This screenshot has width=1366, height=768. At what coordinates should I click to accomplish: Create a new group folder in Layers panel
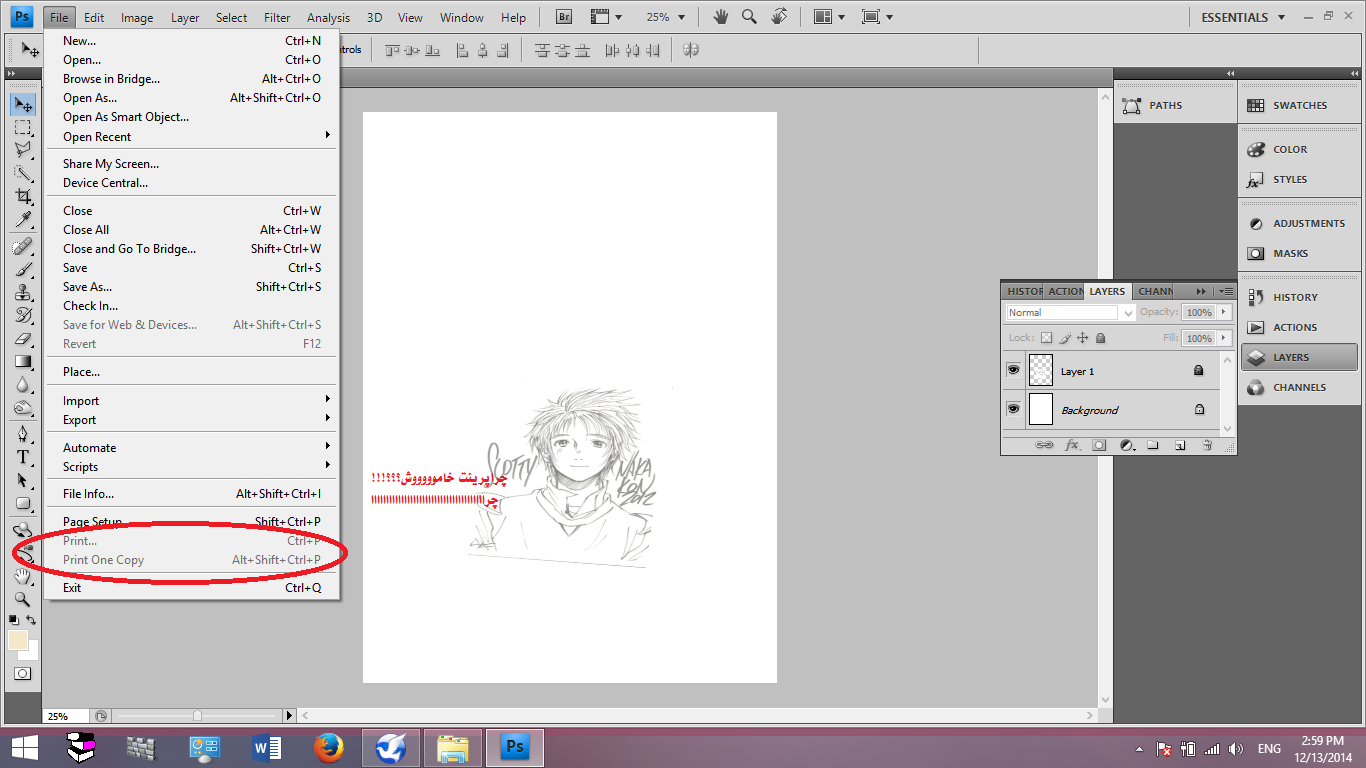[x=1153, y=445]
